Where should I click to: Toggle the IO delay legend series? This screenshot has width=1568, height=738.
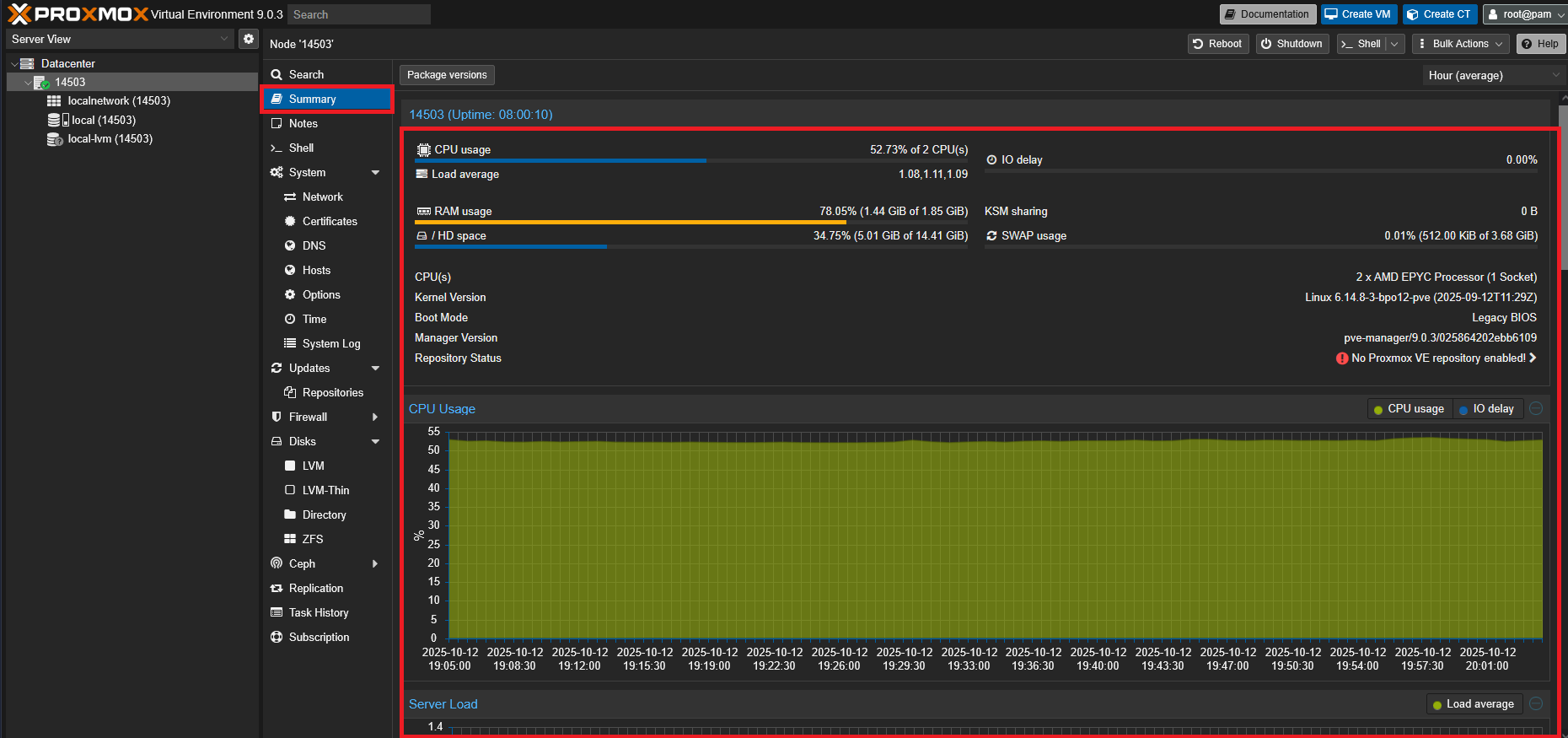point(1486,409)
